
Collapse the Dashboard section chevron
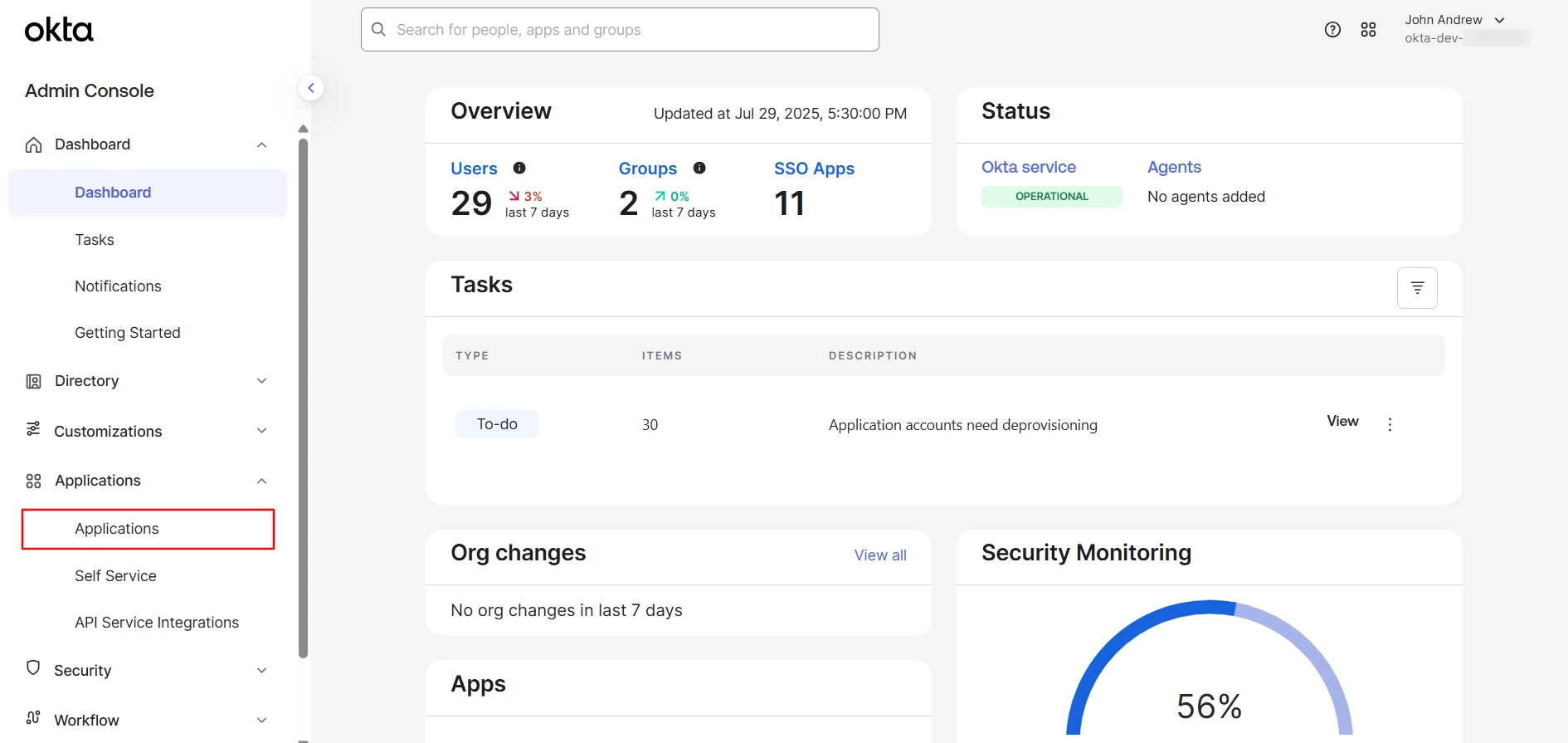[261, 144]
